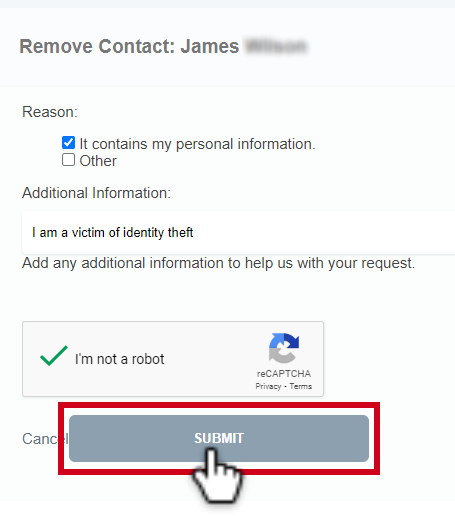Screen dimensions: 455x516
Task: Click the "reCAPTCHA" brand text
Action: point(284,374)
